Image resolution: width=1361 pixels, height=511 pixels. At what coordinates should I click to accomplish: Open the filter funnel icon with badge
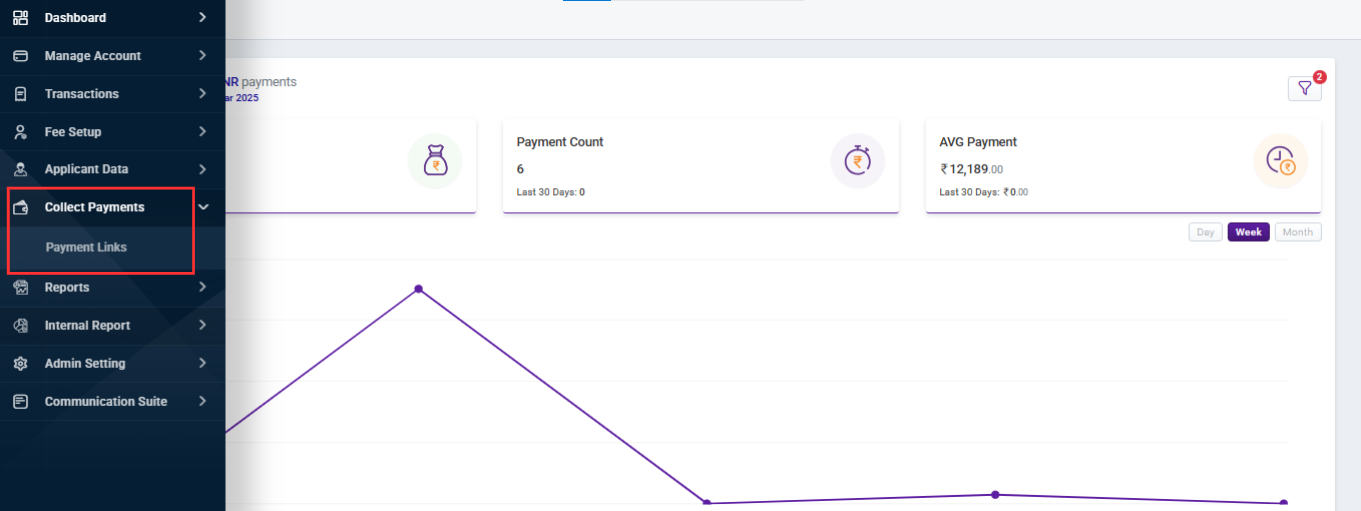(1304, 88)
